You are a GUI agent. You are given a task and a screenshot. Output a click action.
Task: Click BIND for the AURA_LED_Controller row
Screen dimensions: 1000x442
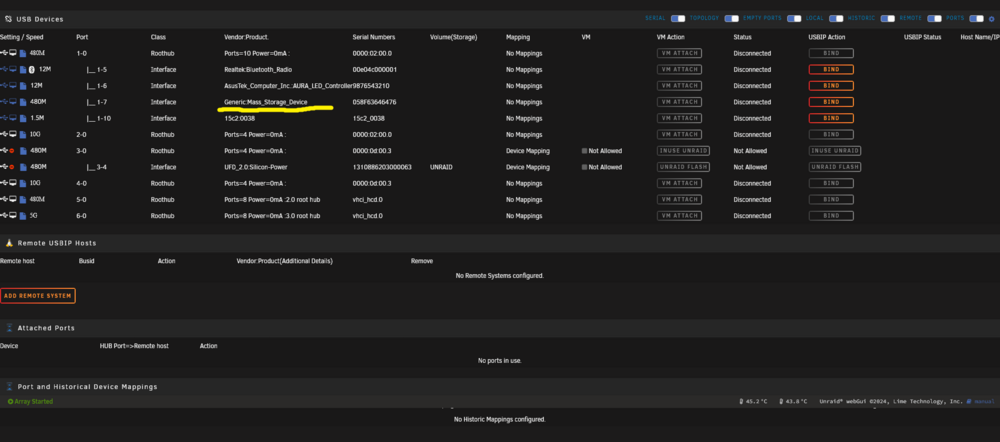click(831, 85)
